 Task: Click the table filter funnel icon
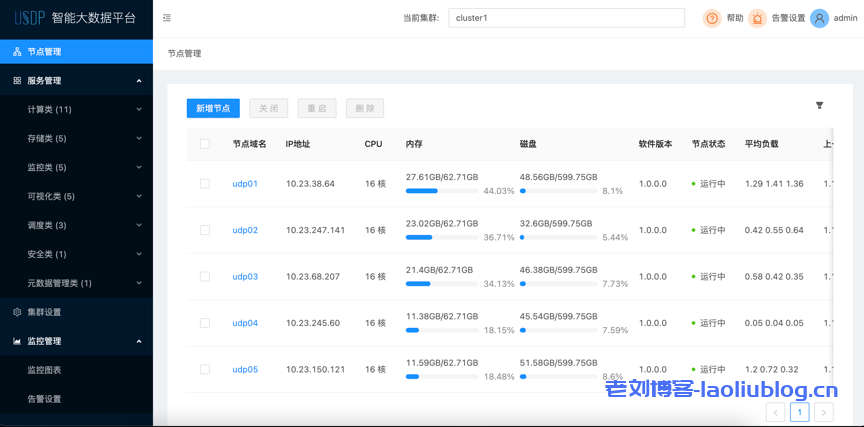pos(819,105)
